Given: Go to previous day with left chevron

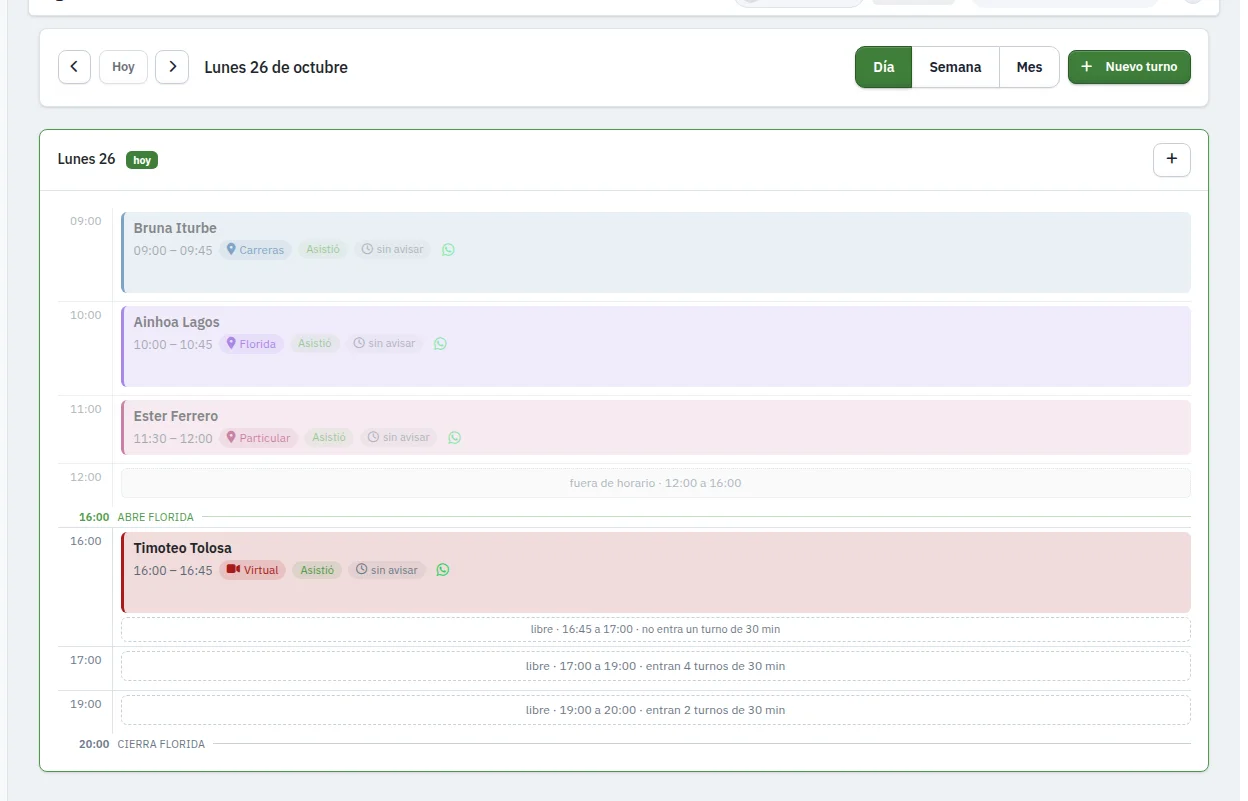Looking at the screenshot, I should click(74, 67).
